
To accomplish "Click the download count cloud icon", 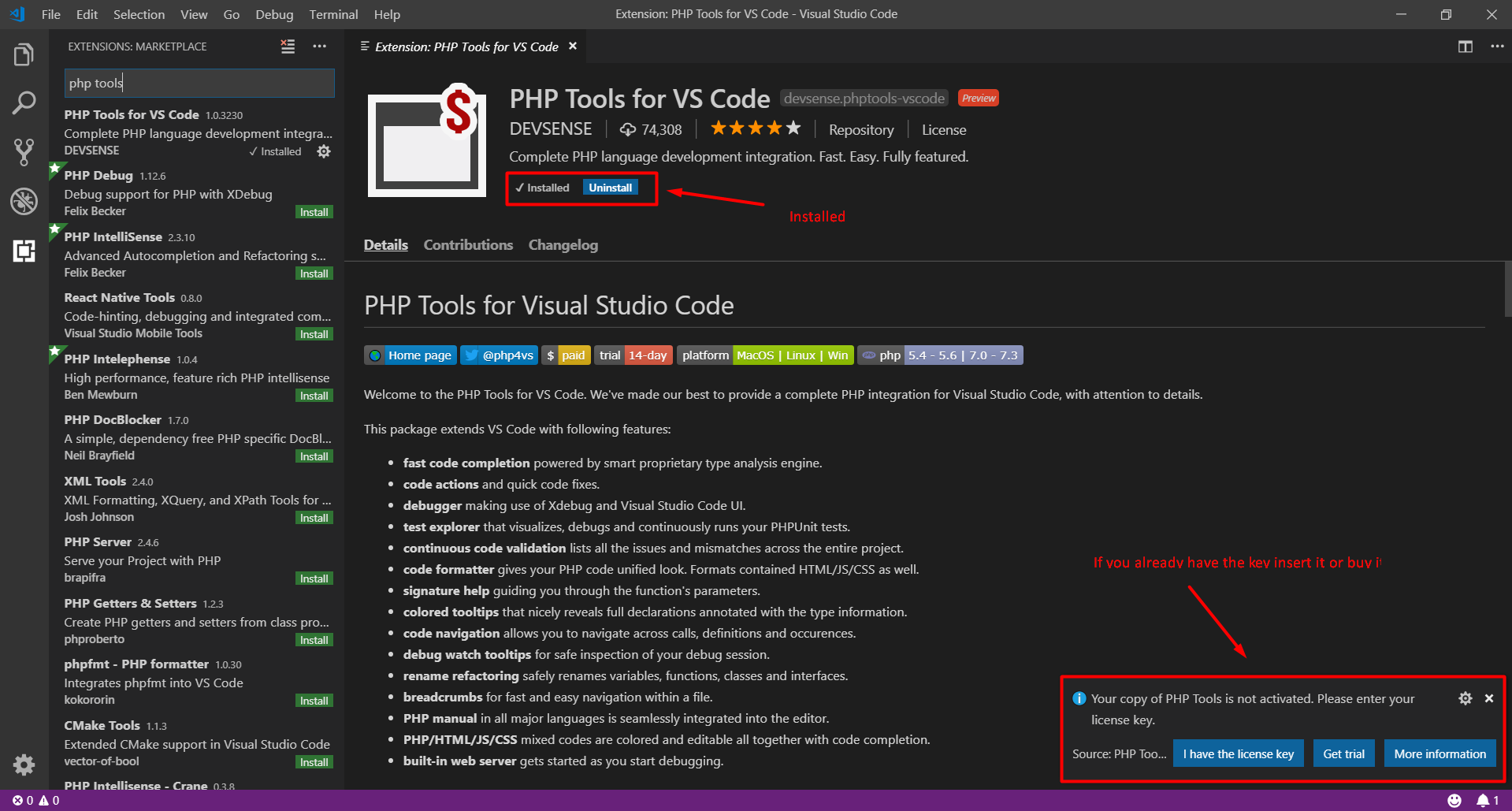I will point(627,130).
